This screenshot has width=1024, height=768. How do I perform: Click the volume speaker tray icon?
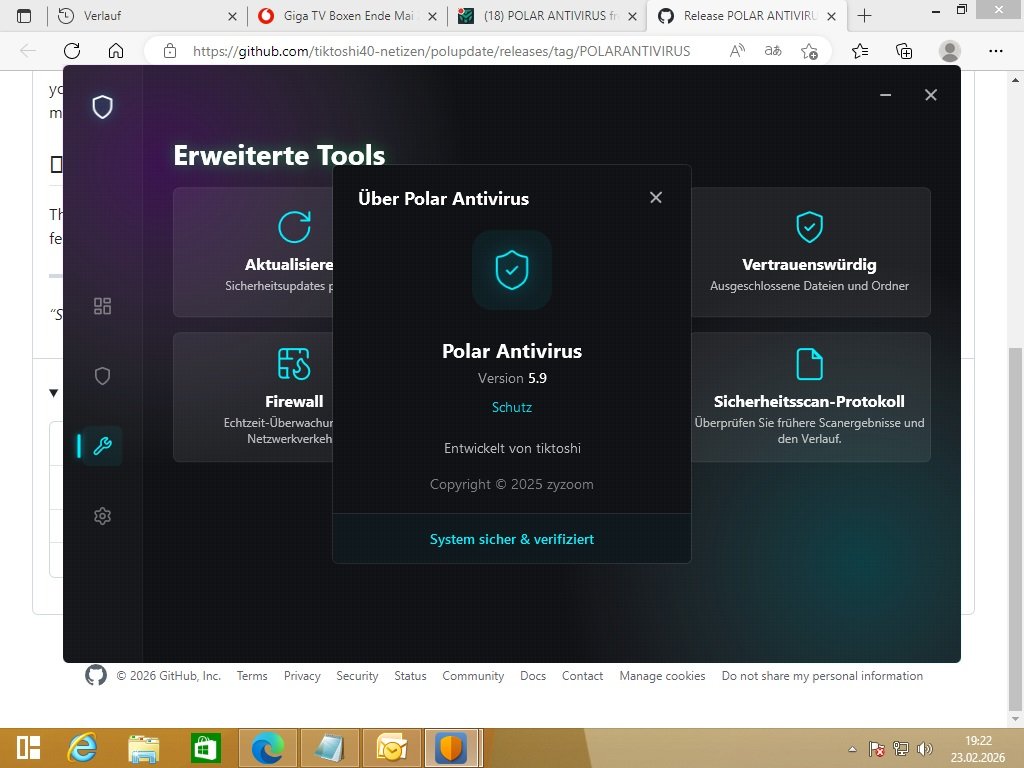923,749
